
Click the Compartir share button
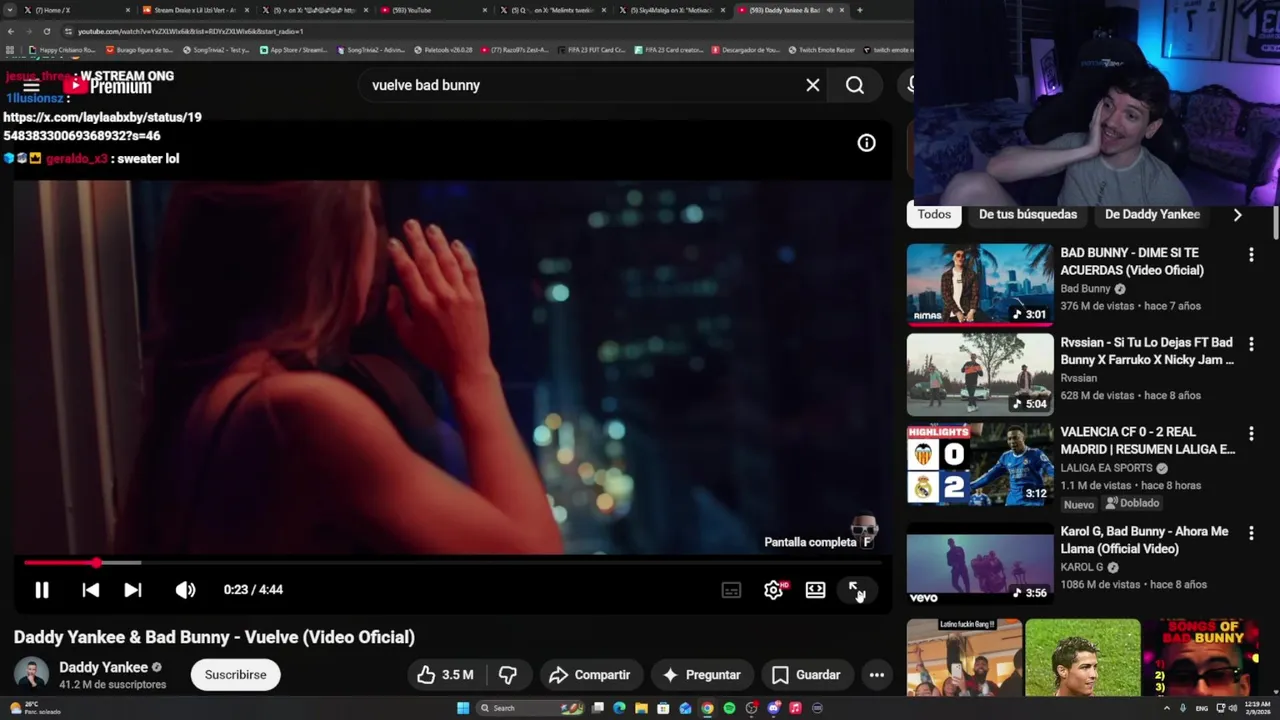click(x=589, y=675)
